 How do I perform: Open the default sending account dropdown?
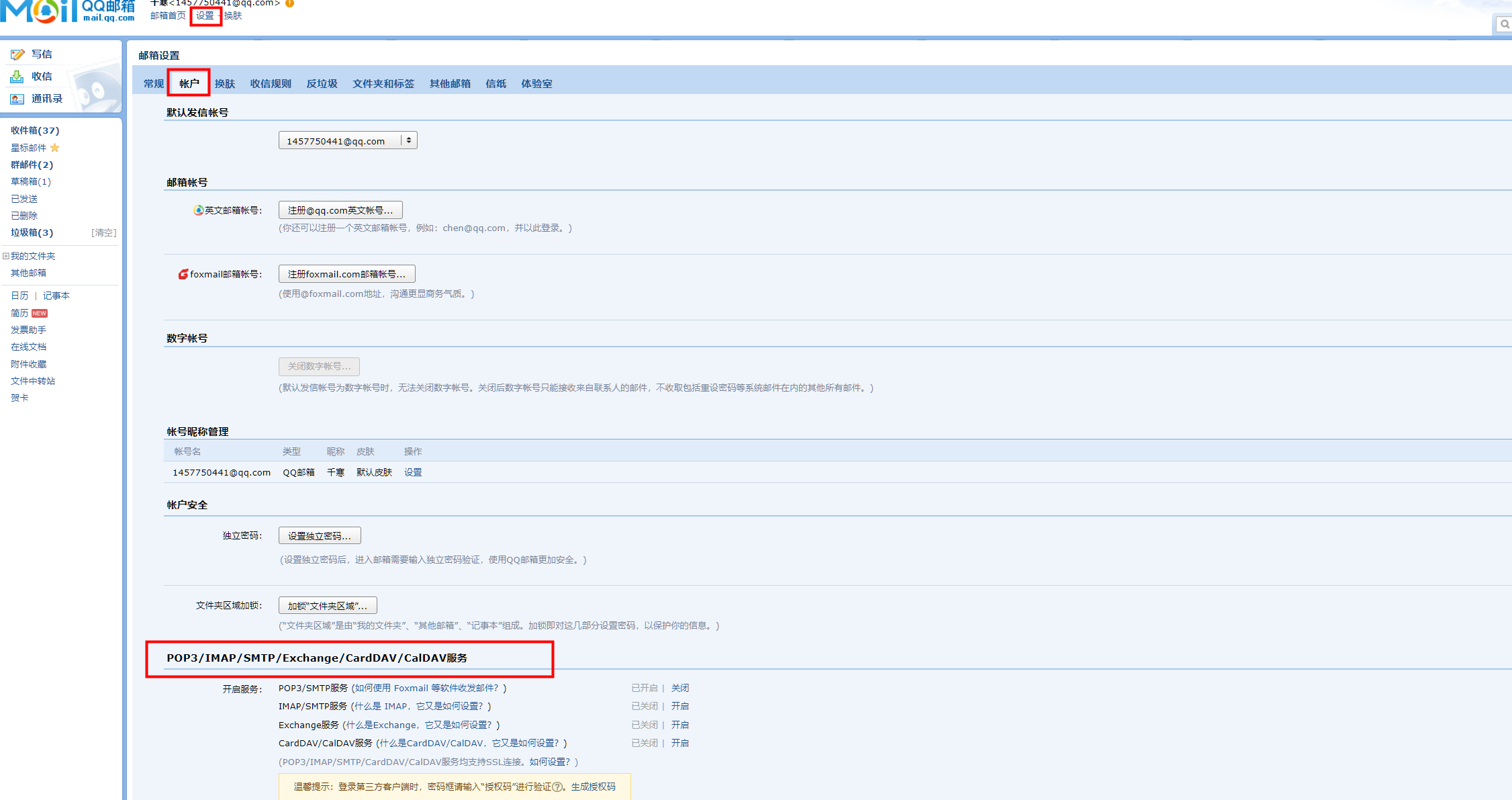(x=348, y=140)
